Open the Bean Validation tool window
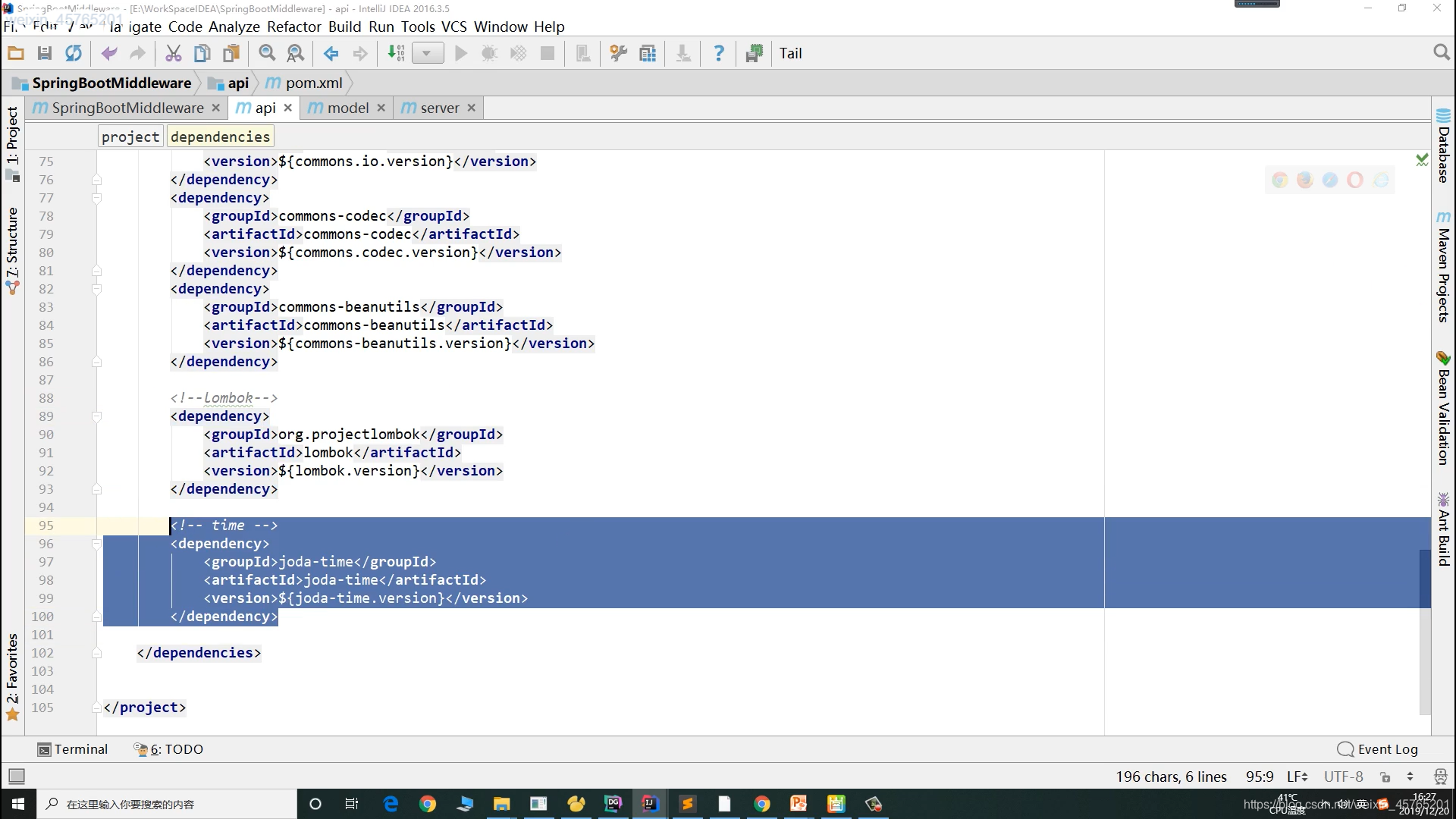Viewport: 1456px width, 819px height. [x=1444, y=408]
